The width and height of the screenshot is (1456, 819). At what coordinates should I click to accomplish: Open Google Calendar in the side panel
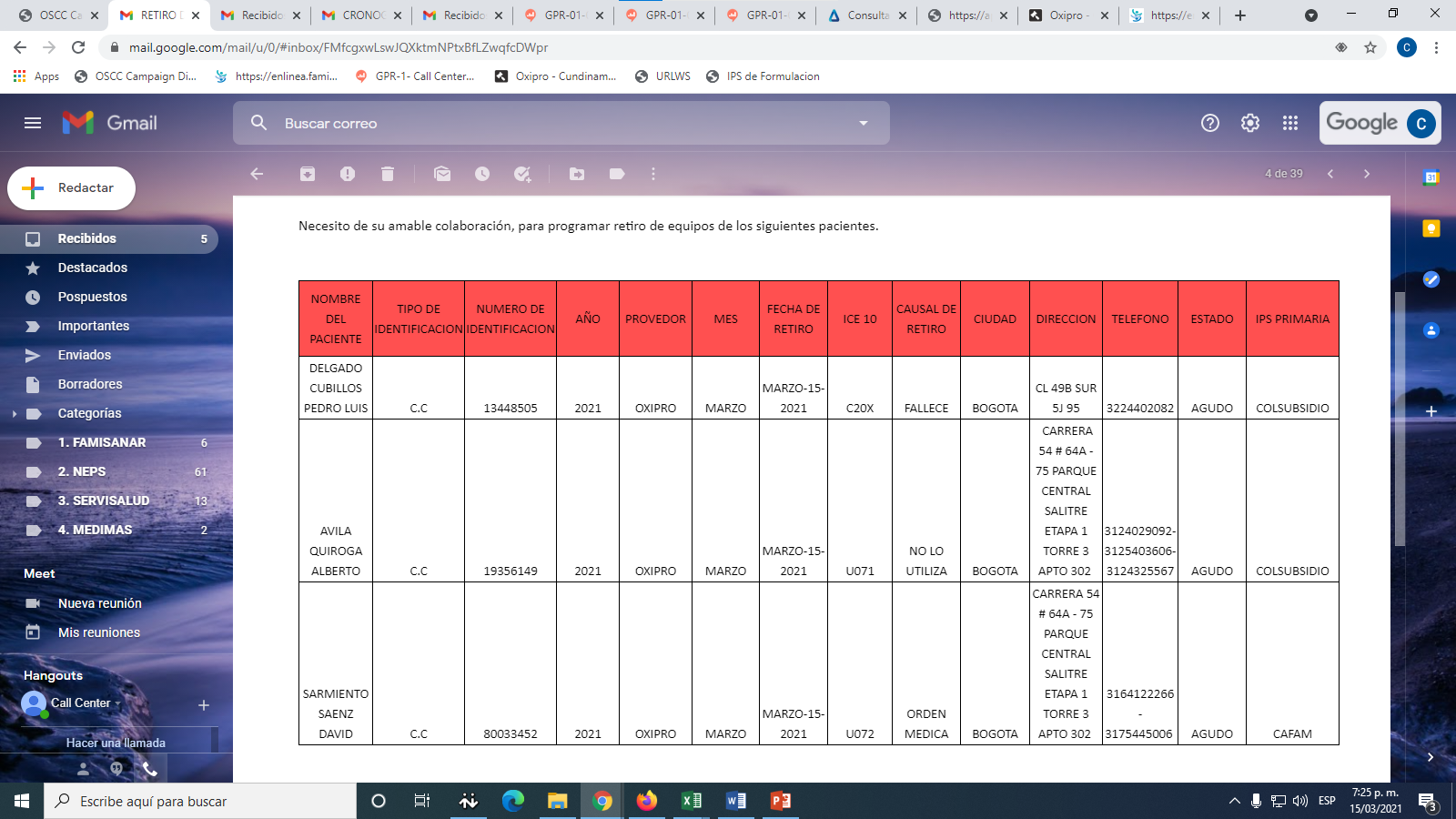(1431, 177)
